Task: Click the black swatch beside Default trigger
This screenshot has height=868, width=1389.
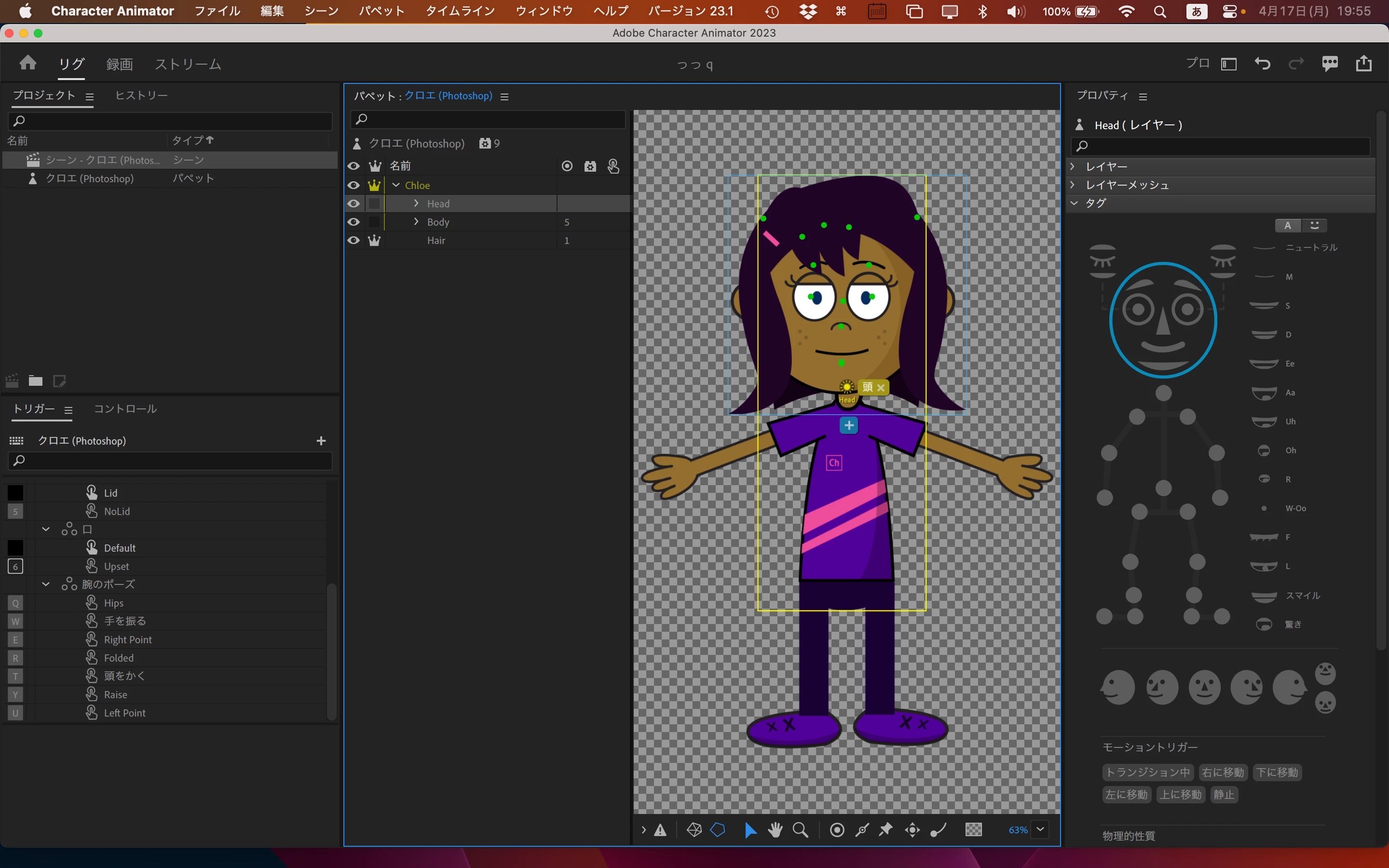Action: (15, 548)
